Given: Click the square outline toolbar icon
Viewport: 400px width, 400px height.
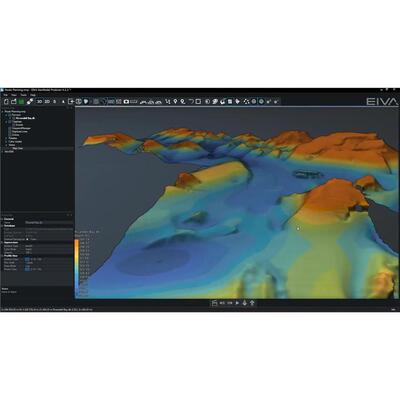Looking at the screenshot, I should [198, 101].
